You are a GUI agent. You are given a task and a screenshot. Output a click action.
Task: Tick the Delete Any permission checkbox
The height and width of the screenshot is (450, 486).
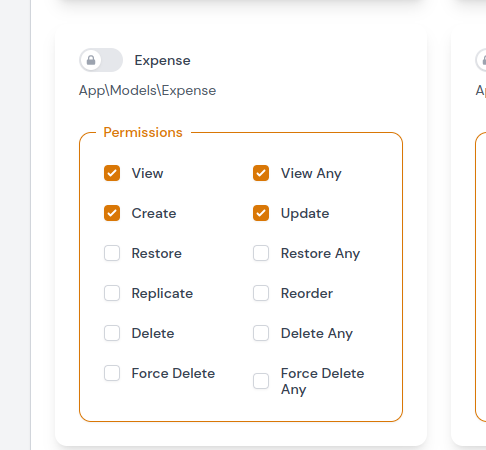261,333
